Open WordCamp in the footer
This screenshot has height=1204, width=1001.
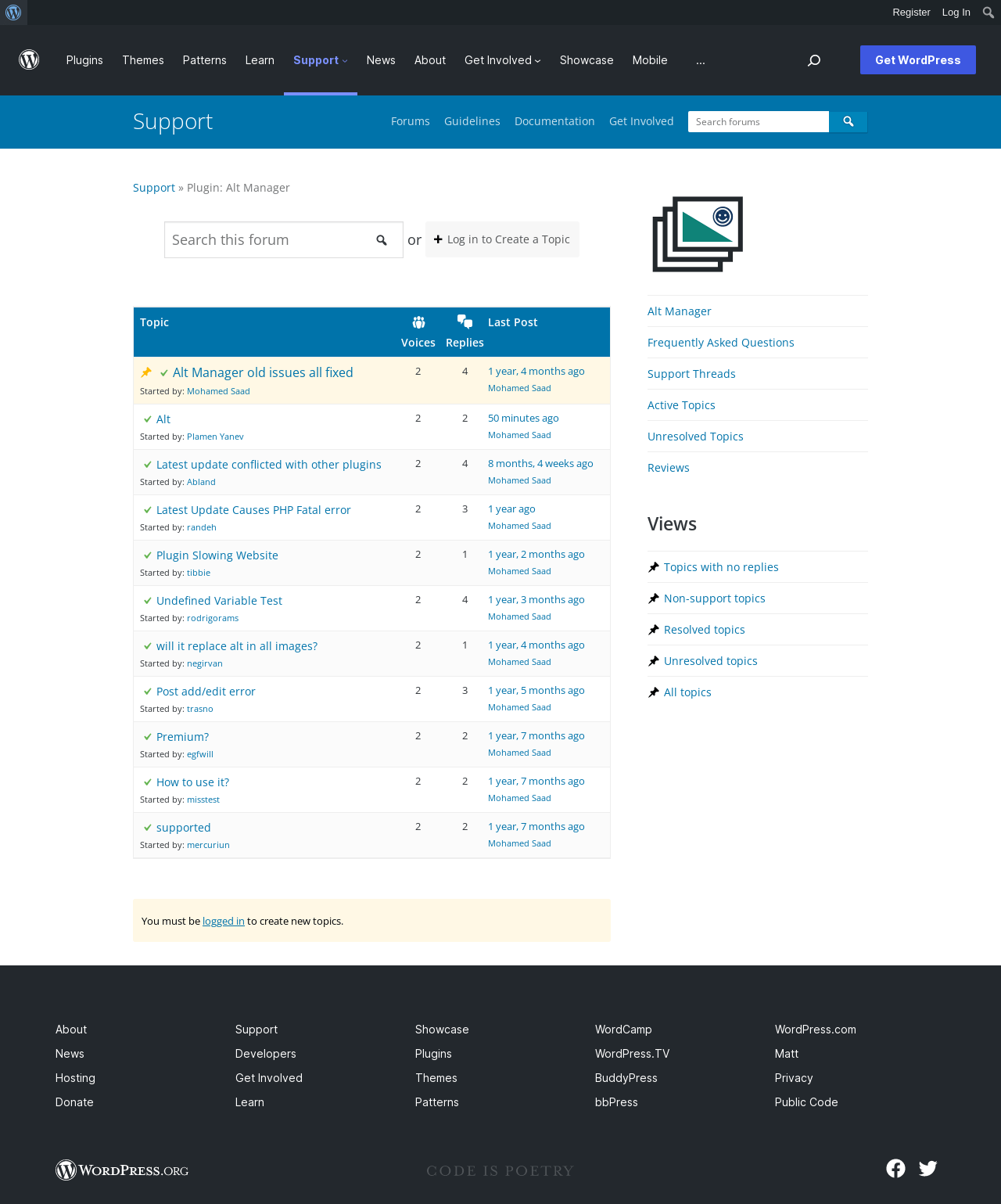(x=623, y=1030)
